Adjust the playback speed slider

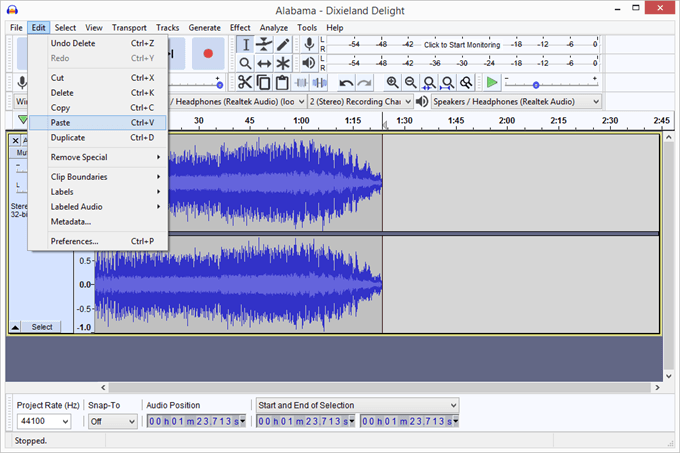536,84
